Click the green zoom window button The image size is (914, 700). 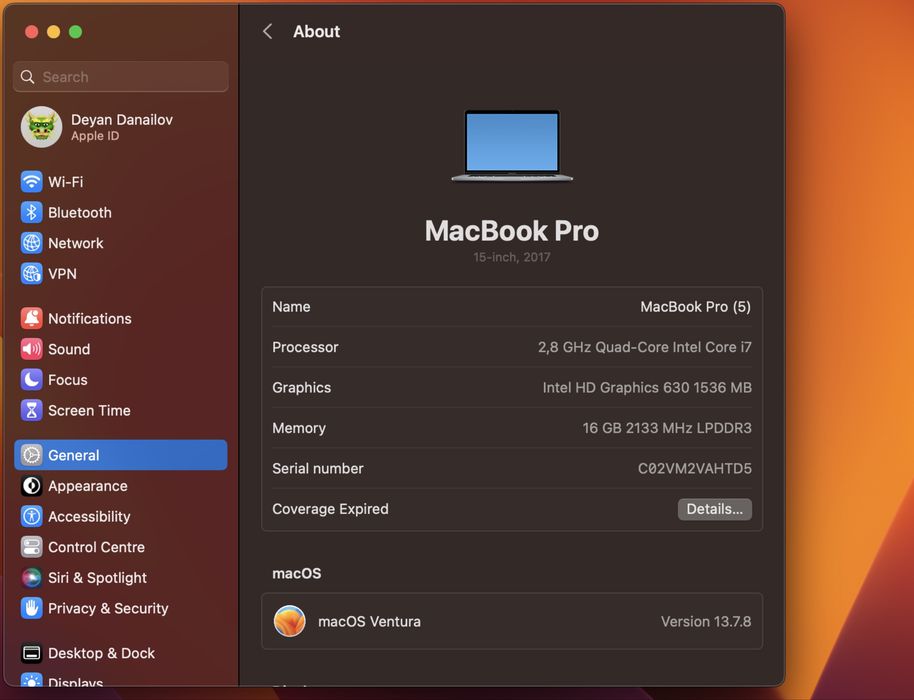(x=75, y=31)
